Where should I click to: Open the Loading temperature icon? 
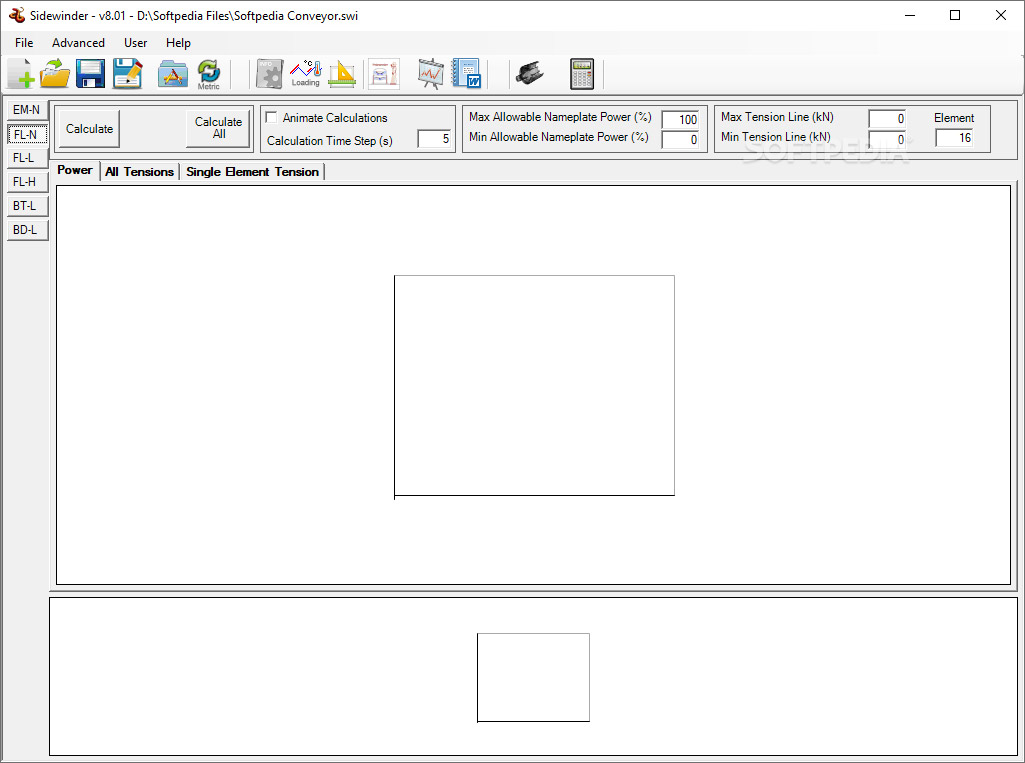(x=305, y=73)
